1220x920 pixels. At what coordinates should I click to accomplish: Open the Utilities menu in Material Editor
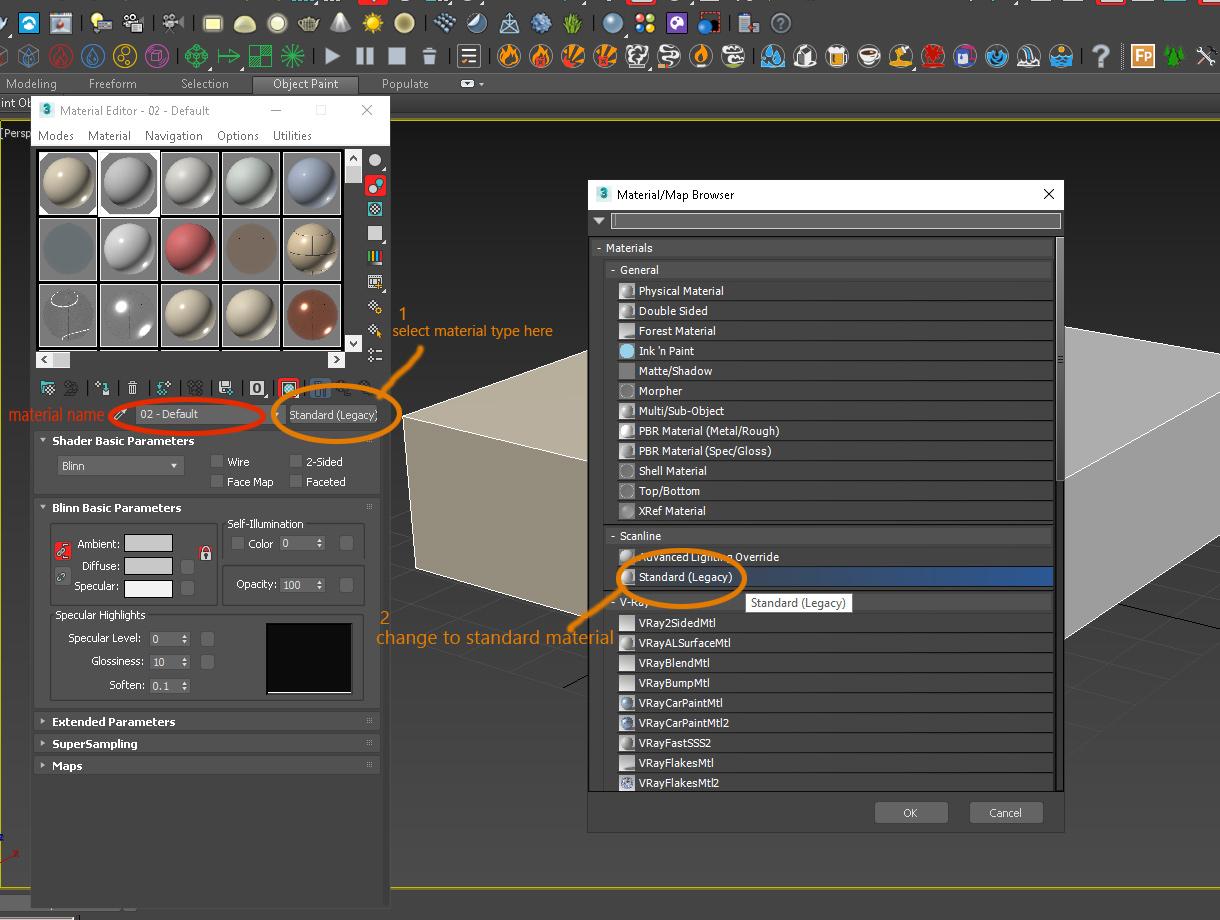coord(292,136)
